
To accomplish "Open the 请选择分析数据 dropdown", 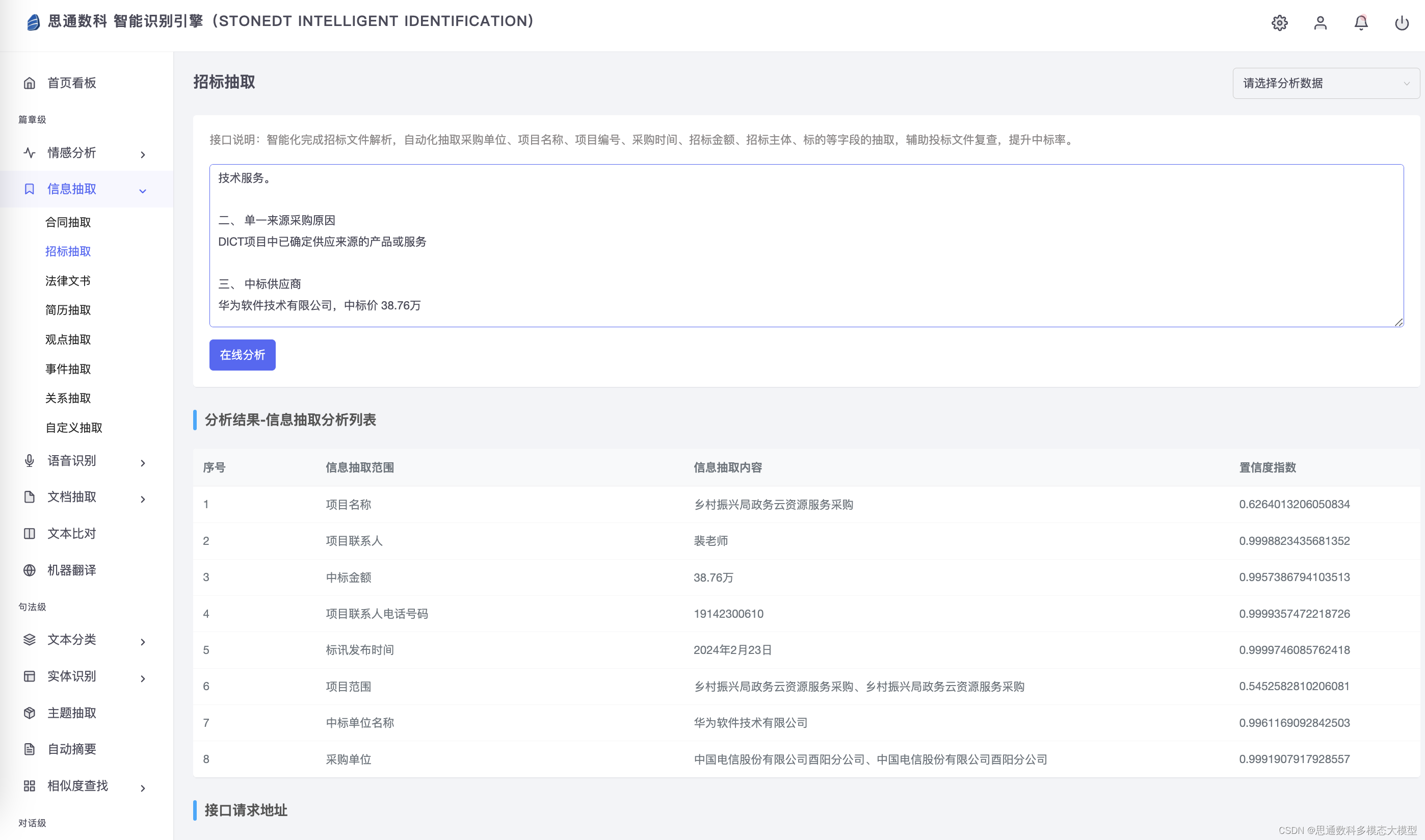I will [x=1326, y=83].
